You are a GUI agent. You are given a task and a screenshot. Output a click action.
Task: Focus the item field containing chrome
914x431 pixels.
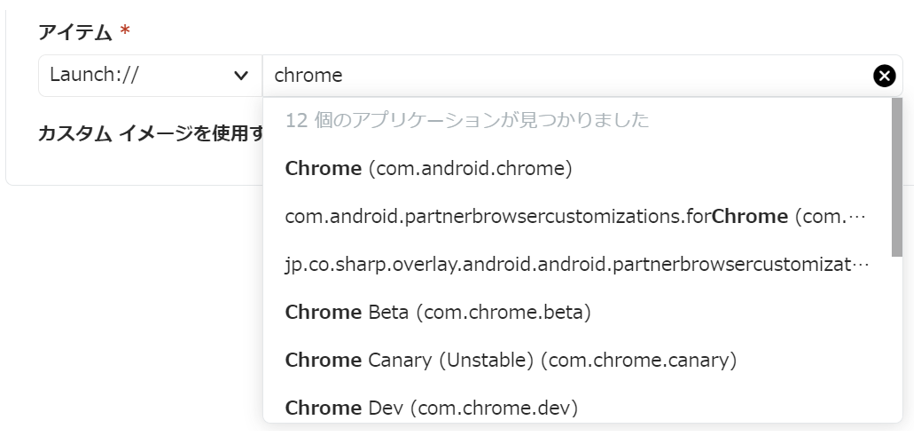click(x=560, y=76)
